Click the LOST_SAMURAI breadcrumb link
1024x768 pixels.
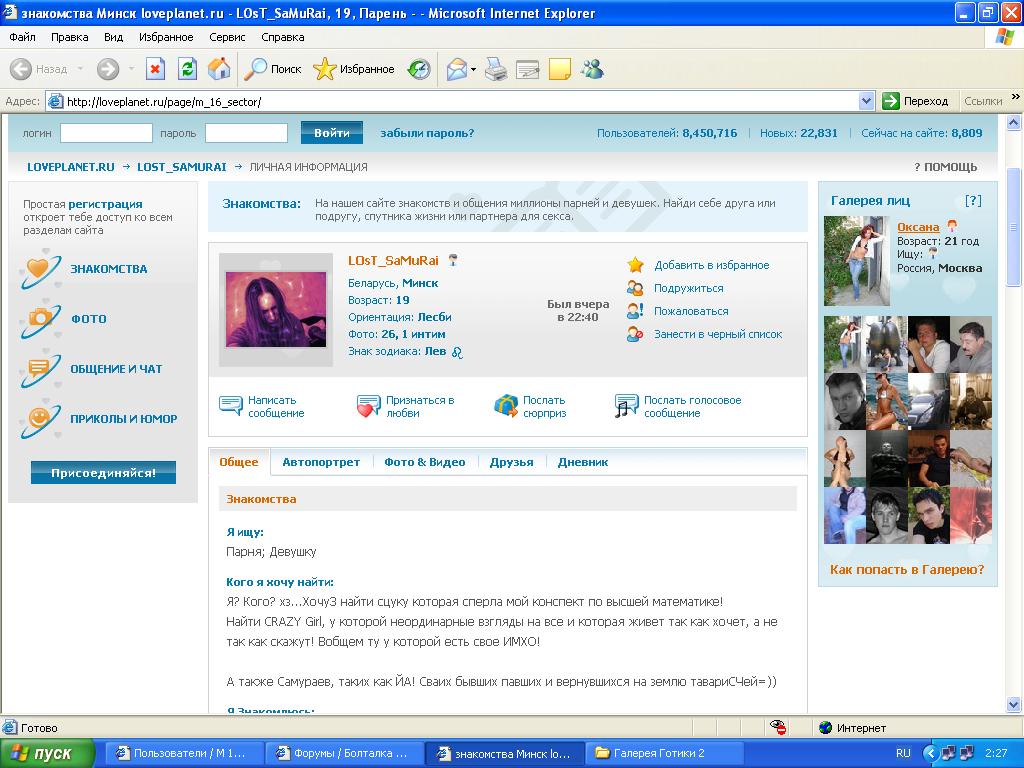(182, 167)
